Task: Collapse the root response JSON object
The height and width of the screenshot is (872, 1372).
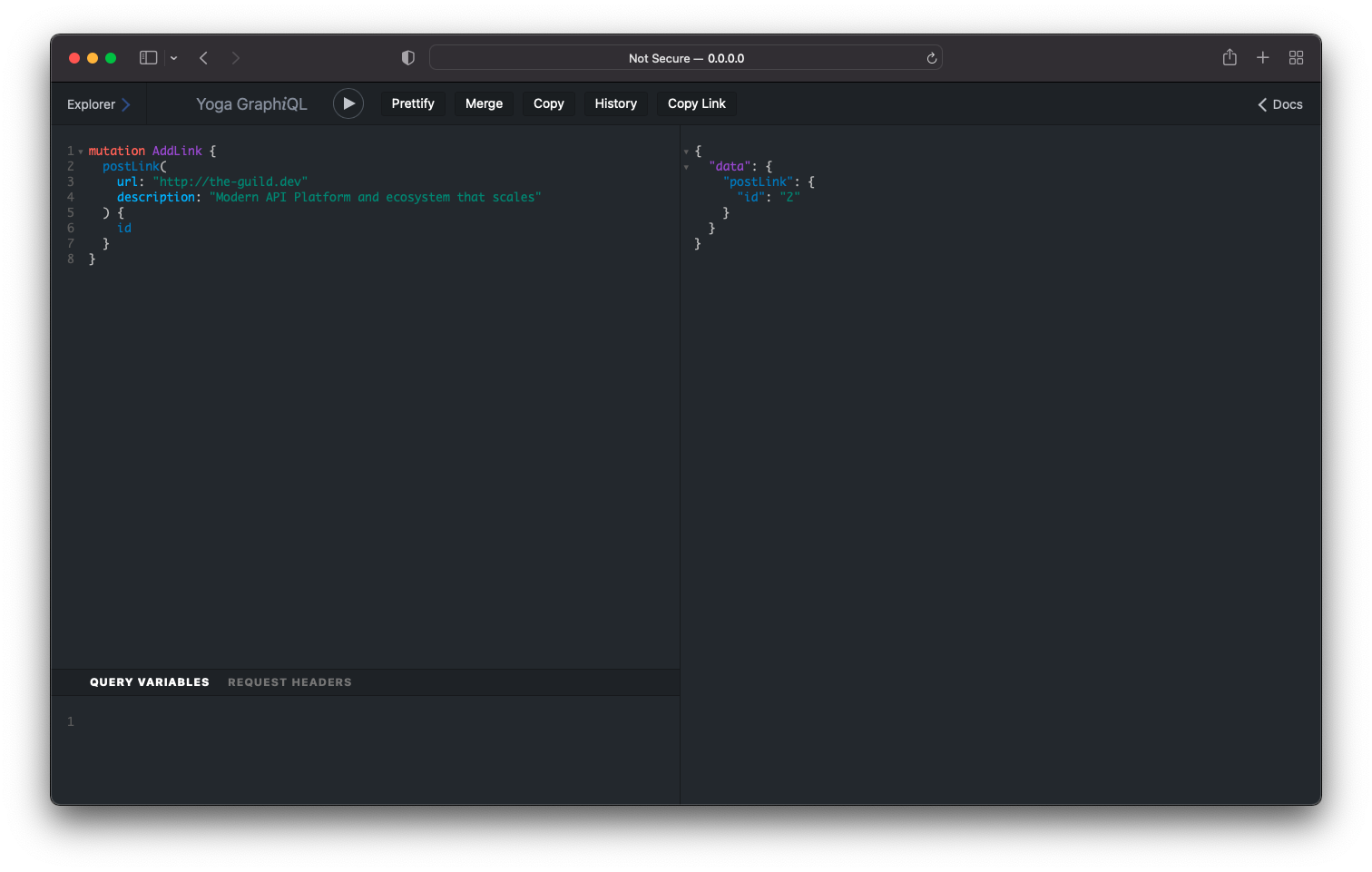Action: [x=686, y=152]
